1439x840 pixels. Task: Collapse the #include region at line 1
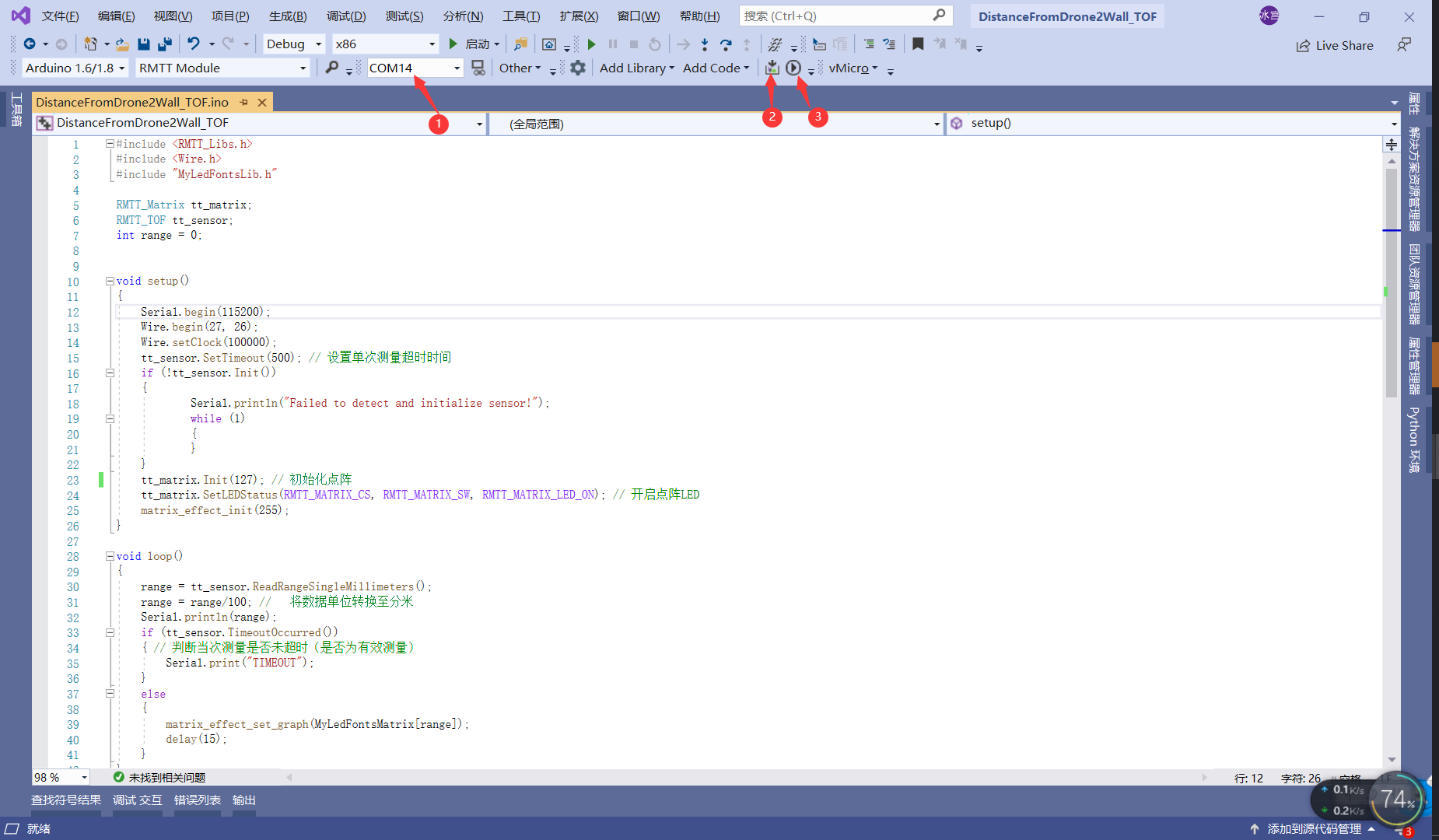pos(110,144)
